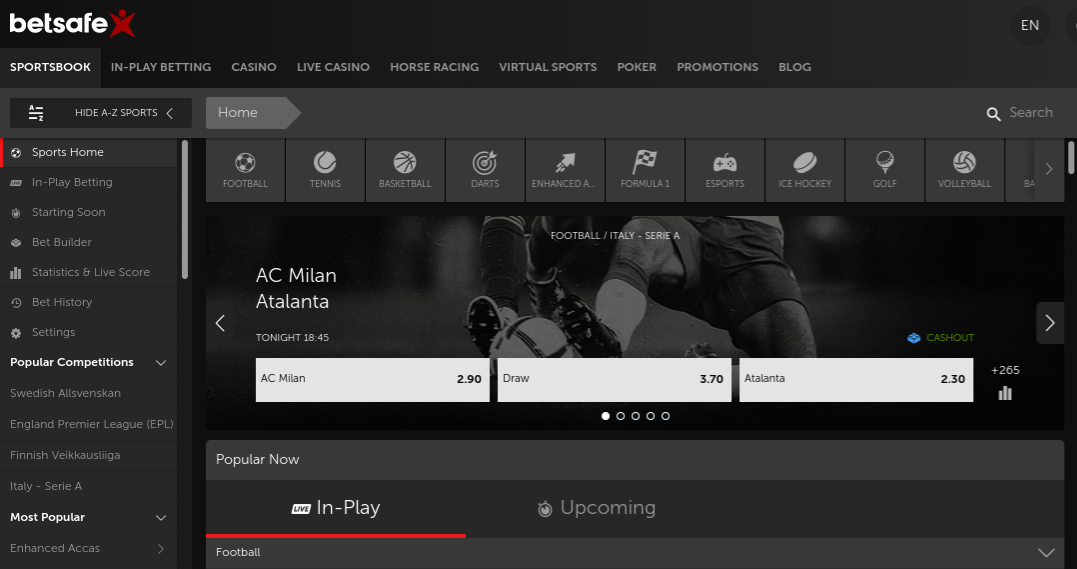Bet on AC Milan at 2.90
This screenshot has height=569, width=1077.
click(x=372, y=379)
